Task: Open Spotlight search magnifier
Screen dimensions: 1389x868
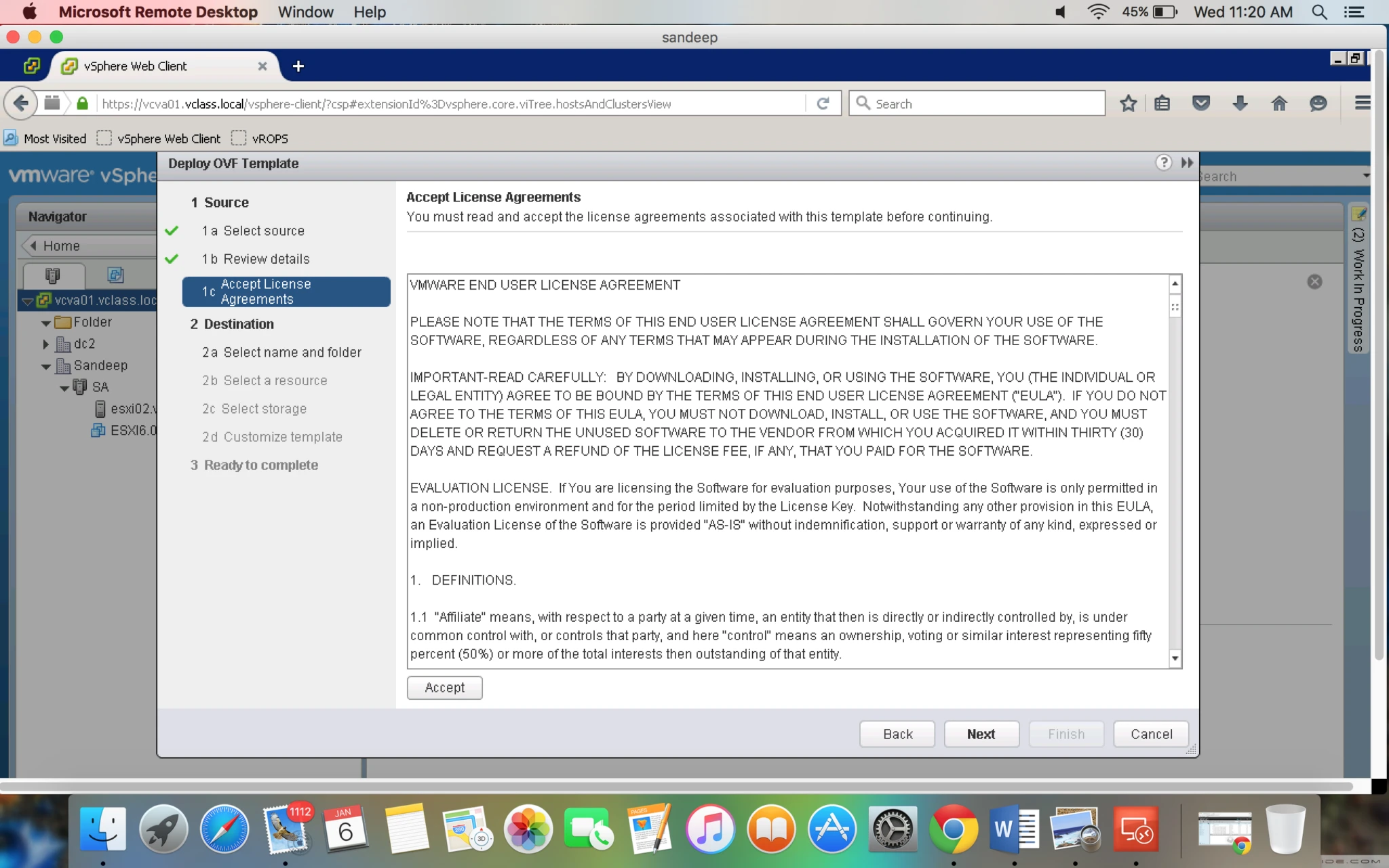Action: 1319,12
